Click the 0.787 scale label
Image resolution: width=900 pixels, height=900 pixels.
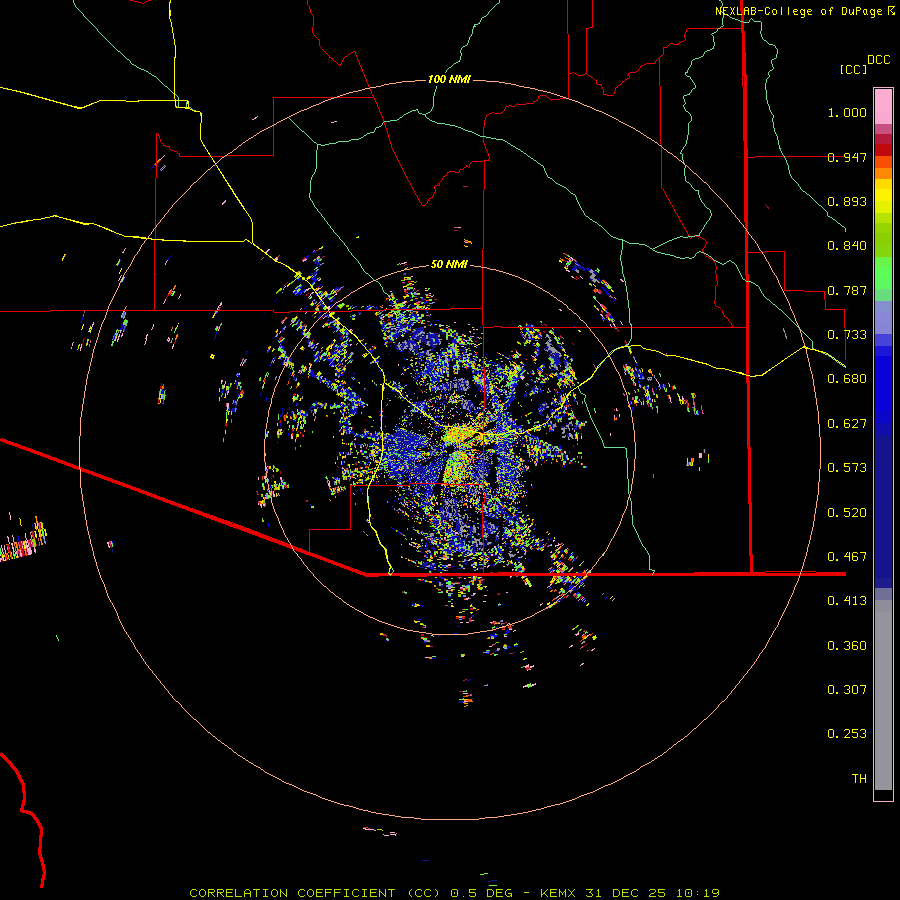(847, 290)
